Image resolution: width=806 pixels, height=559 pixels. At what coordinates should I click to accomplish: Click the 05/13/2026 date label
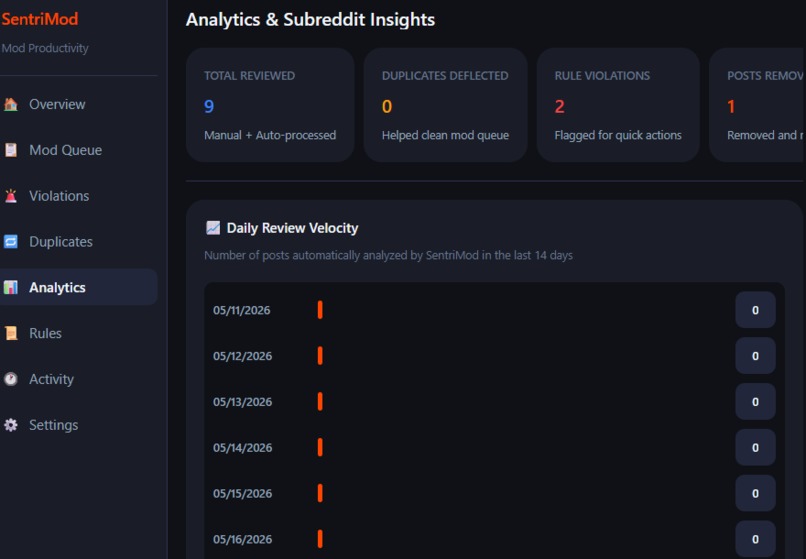coord(243,402)
